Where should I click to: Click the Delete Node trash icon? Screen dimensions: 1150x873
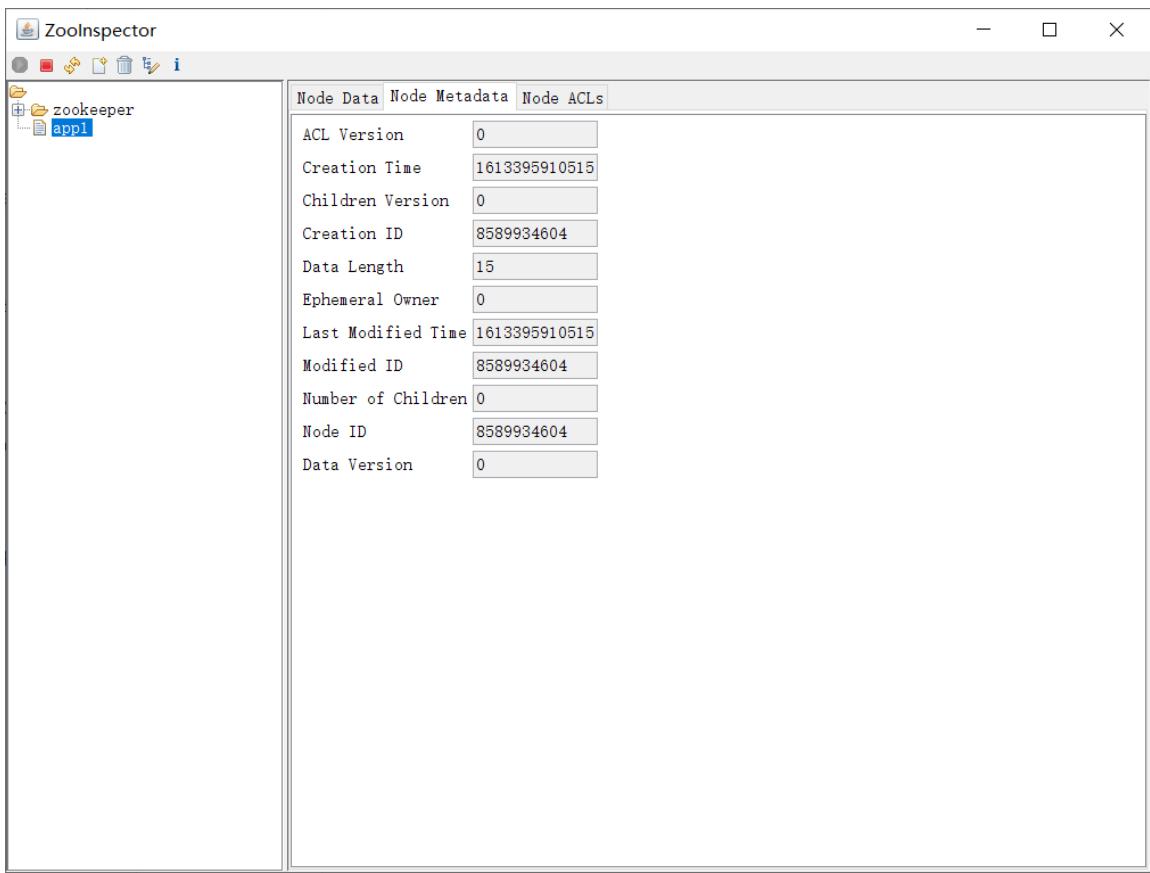pyautogui.click(x=125, y=65)
